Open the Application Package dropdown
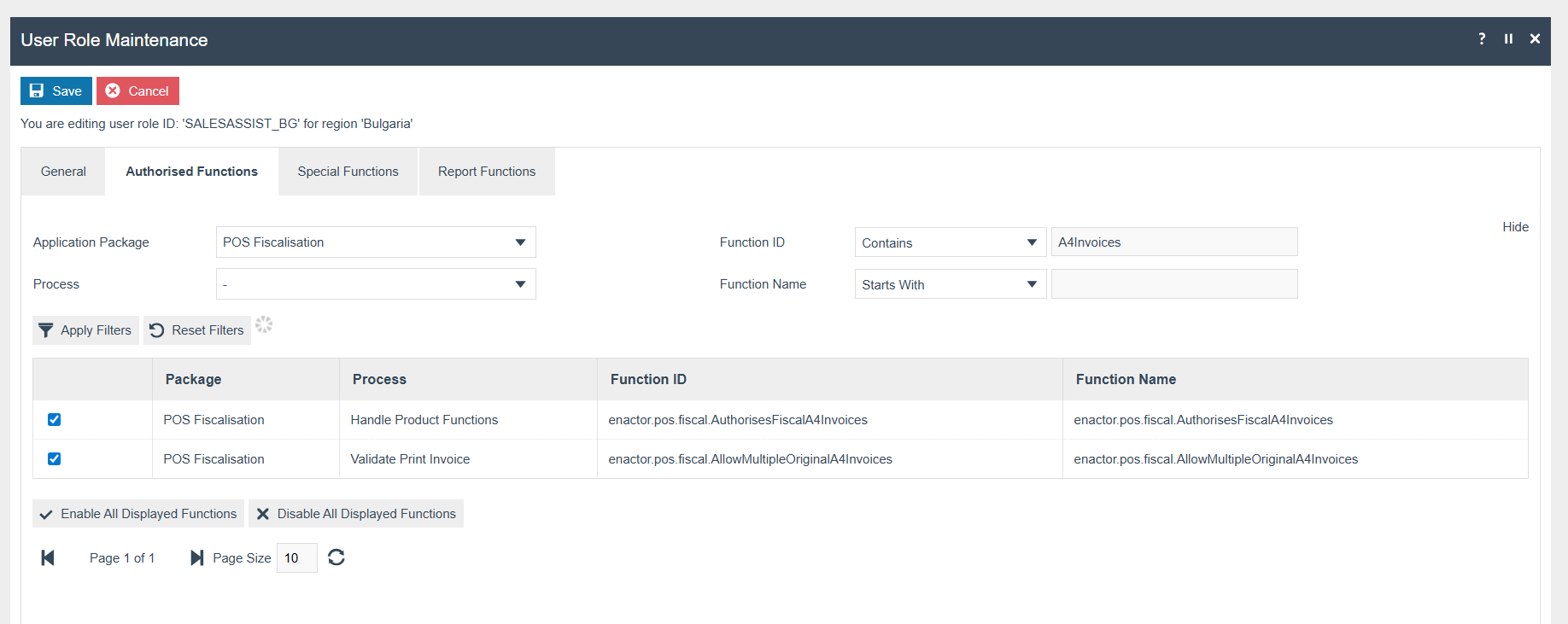Viewport: 1568px width, 624px height. (376, 242)
